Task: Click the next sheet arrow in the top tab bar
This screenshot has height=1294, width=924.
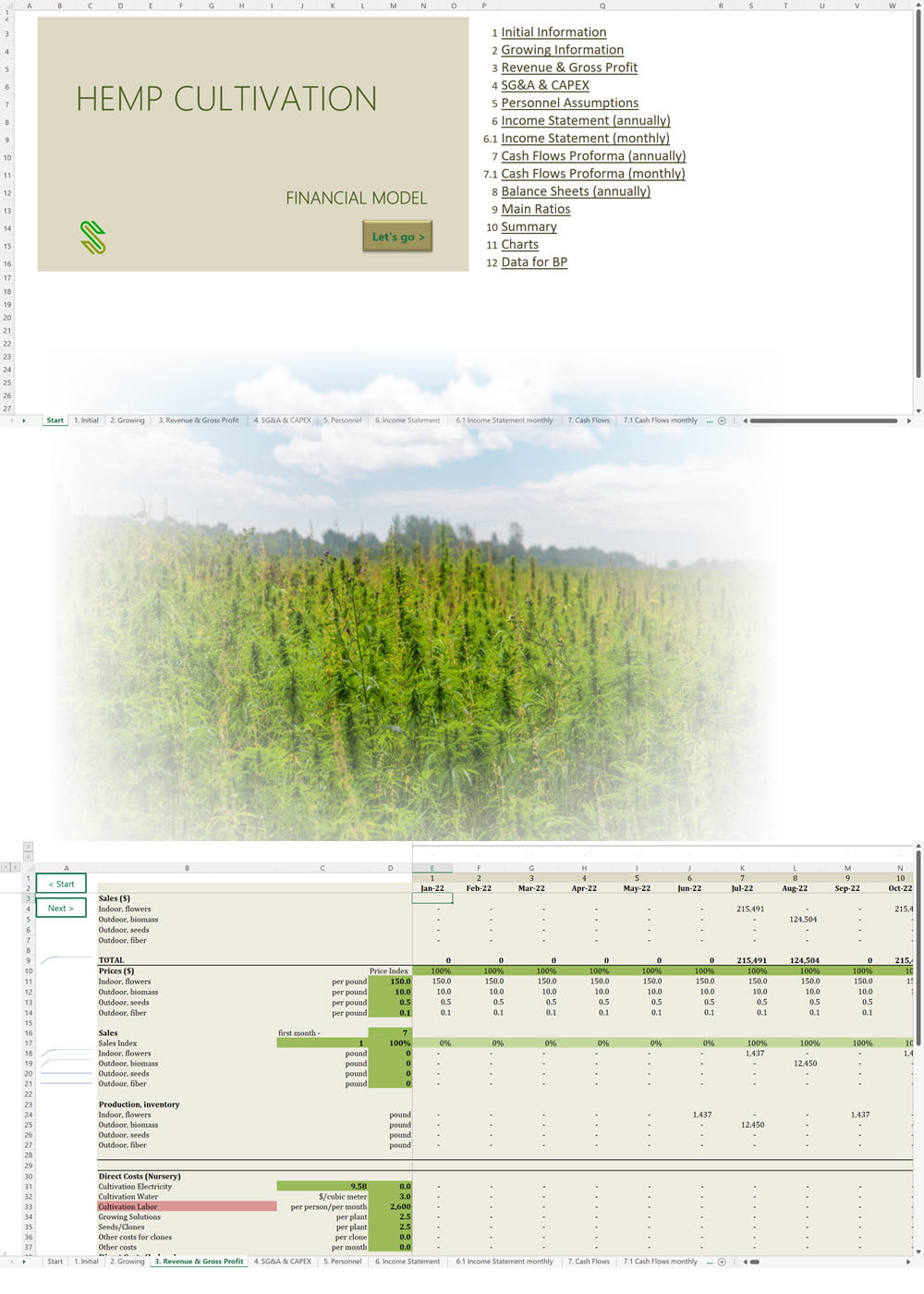Action: [24, 421]
